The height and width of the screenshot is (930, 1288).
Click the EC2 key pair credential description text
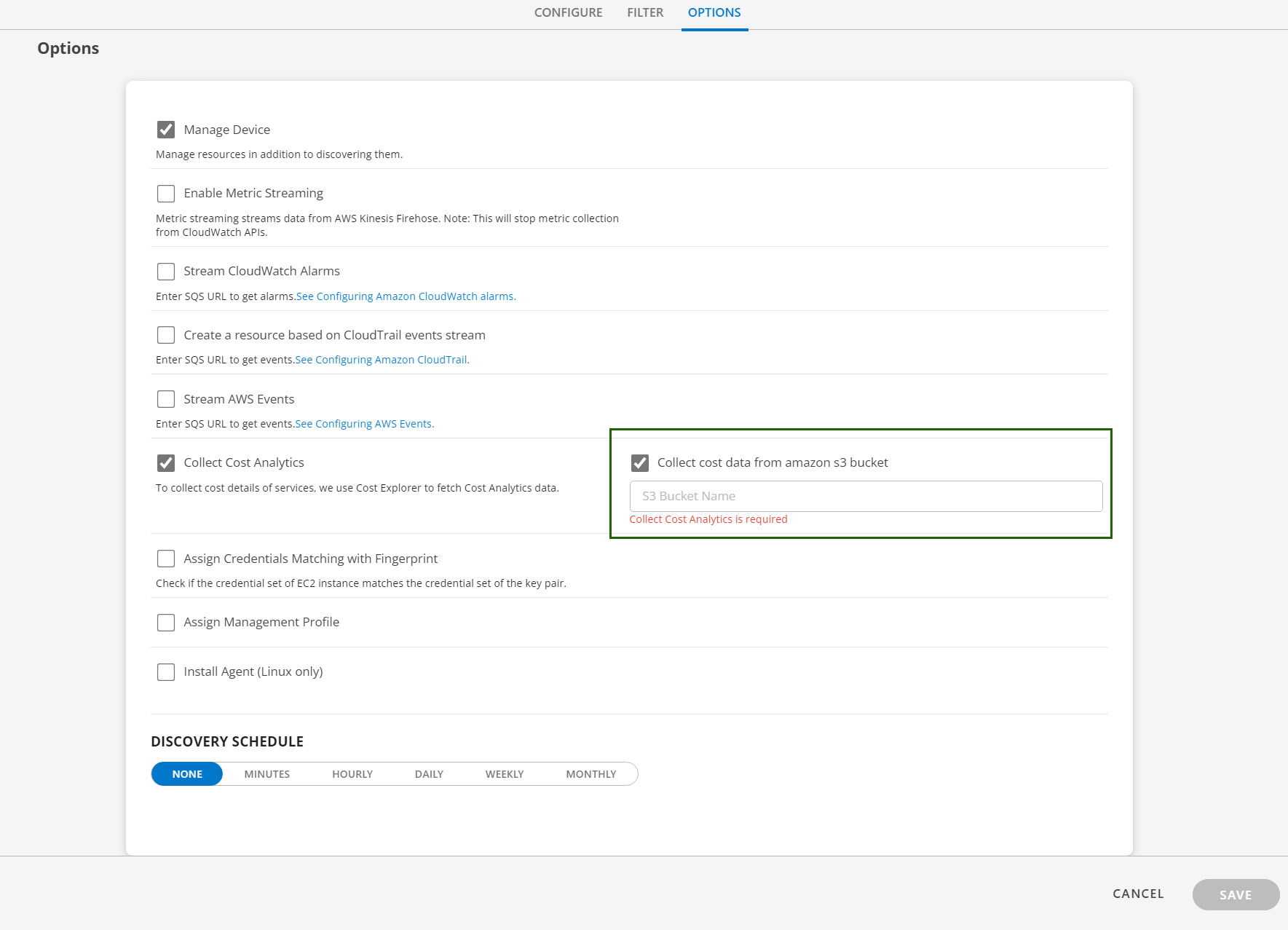361,583
